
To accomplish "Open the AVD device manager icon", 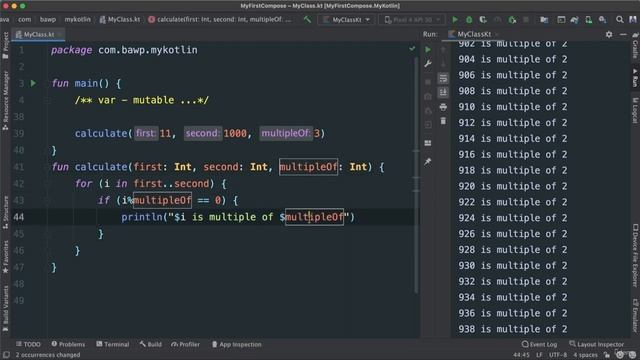I will click(x=589, y=19).
